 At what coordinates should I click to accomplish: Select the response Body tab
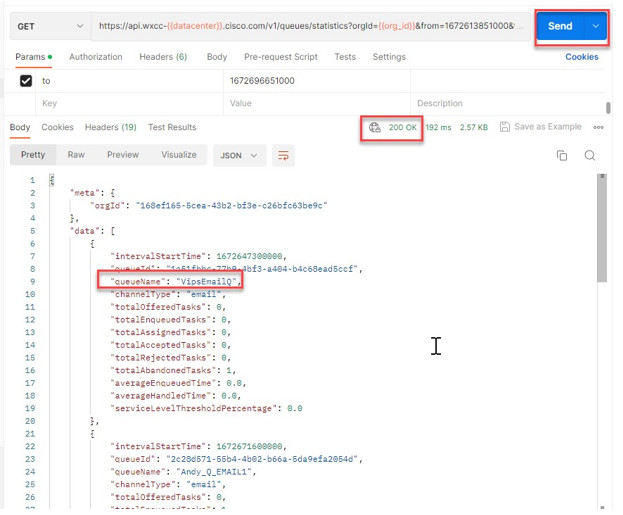coord(20,127)
